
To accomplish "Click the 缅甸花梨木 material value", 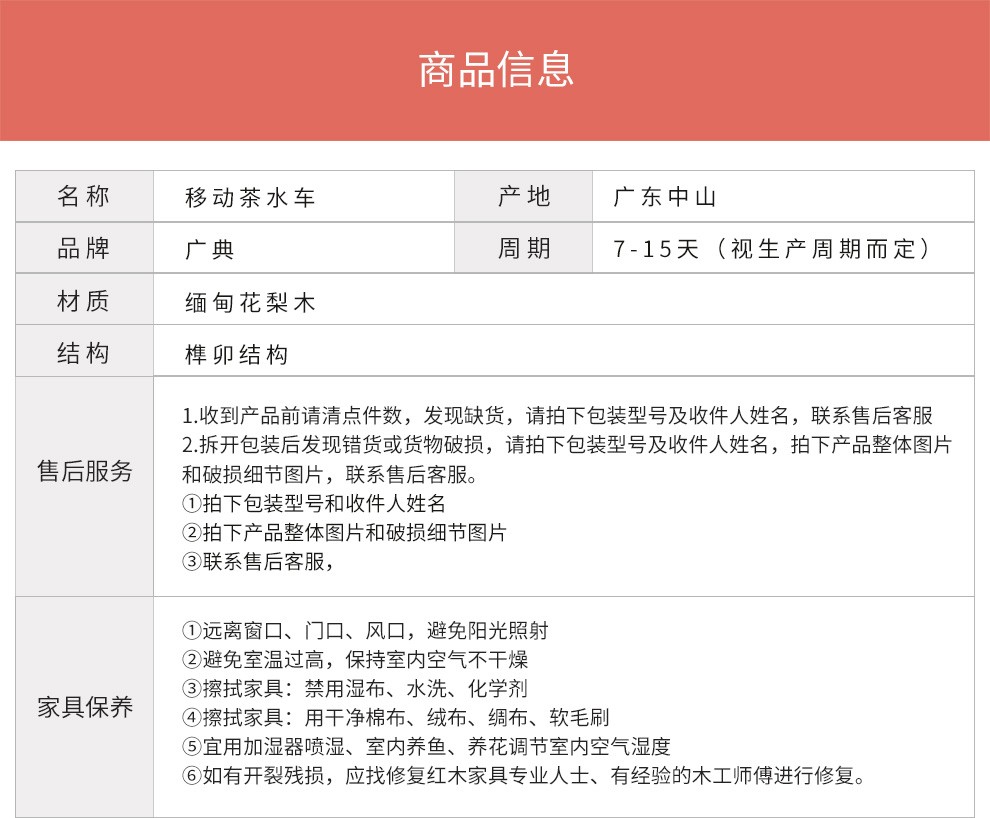I will pos(251,302).
